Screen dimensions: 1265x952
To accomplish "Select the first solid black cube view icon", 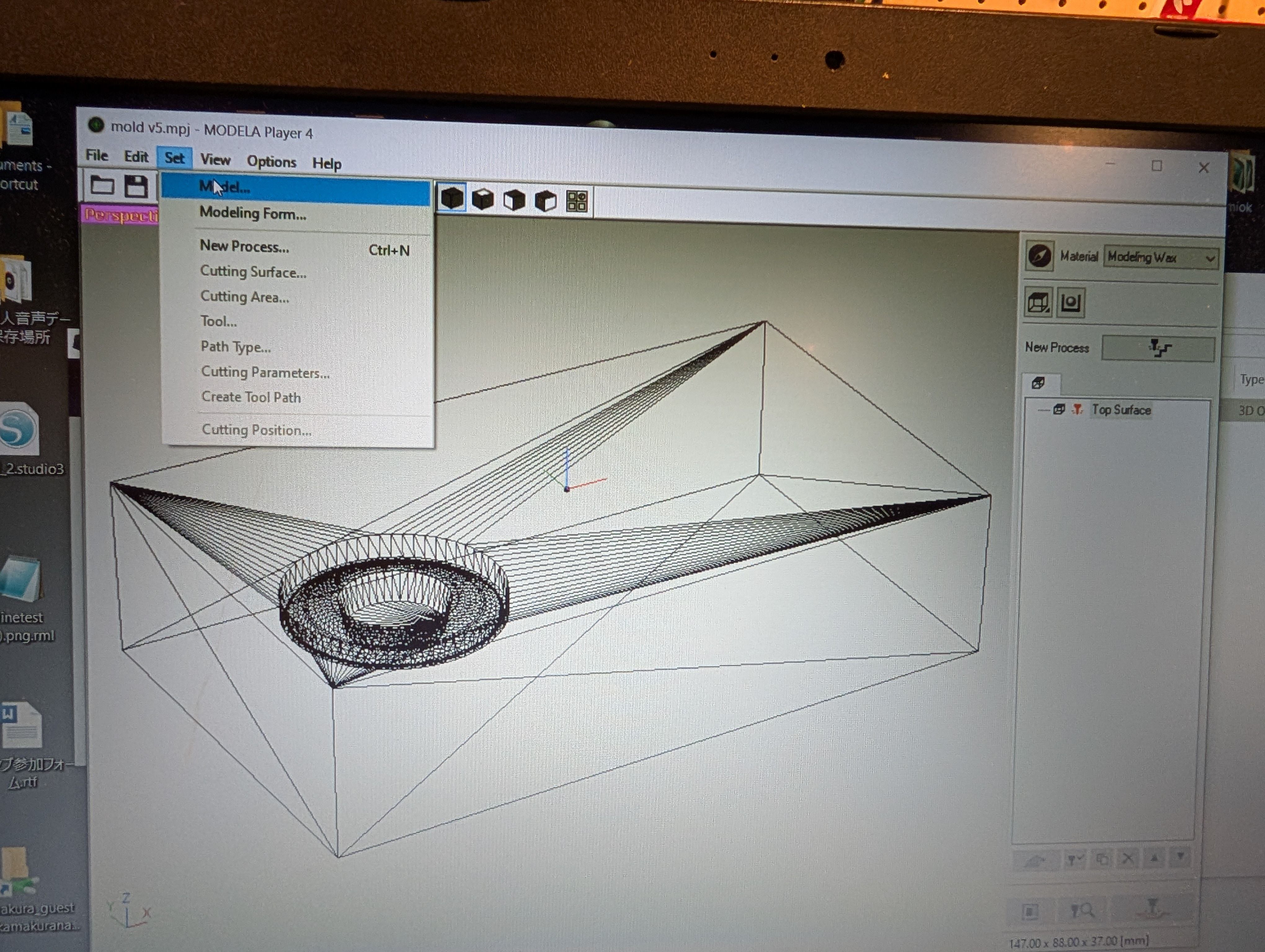I will 452,198.
